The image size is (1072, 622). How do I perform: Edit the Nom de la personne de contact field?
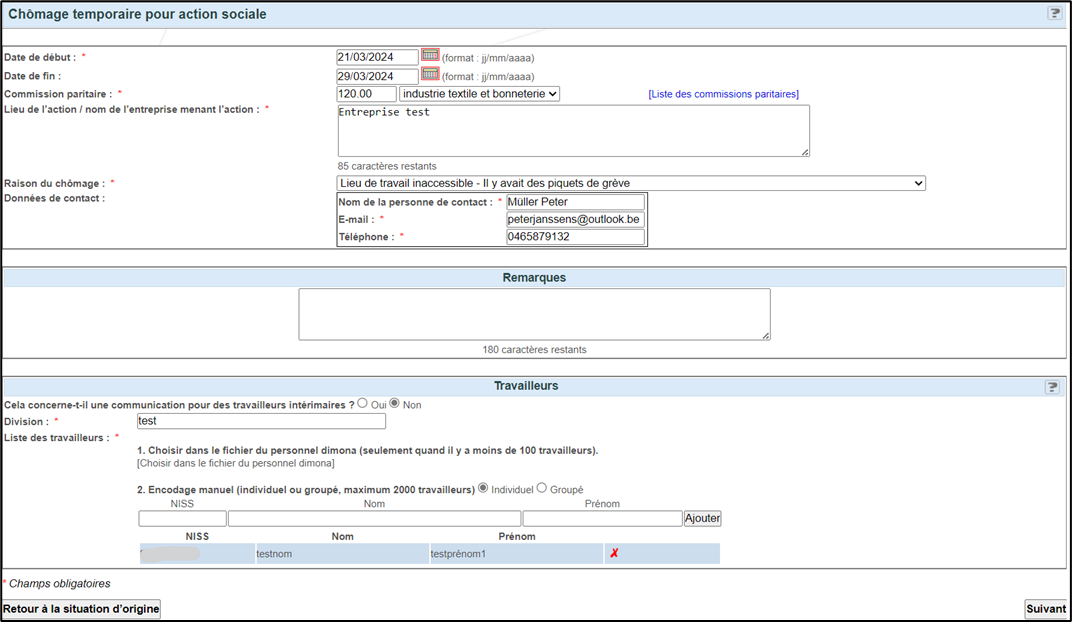point(575,202)
